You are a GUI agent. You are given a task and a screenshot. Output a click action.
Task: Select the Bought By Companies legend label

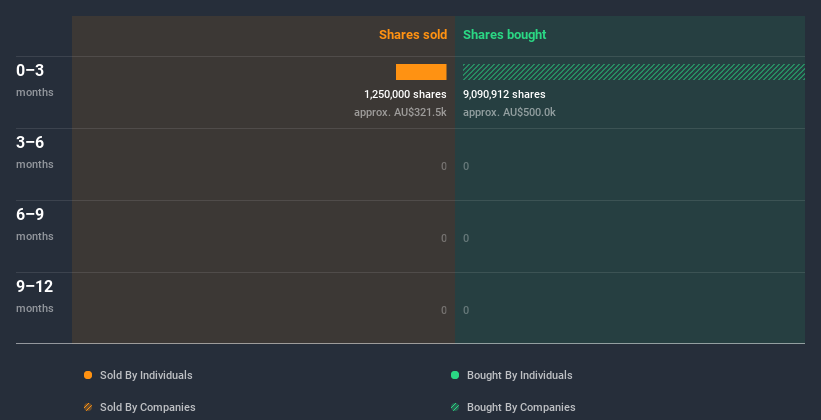coord(521,407)
